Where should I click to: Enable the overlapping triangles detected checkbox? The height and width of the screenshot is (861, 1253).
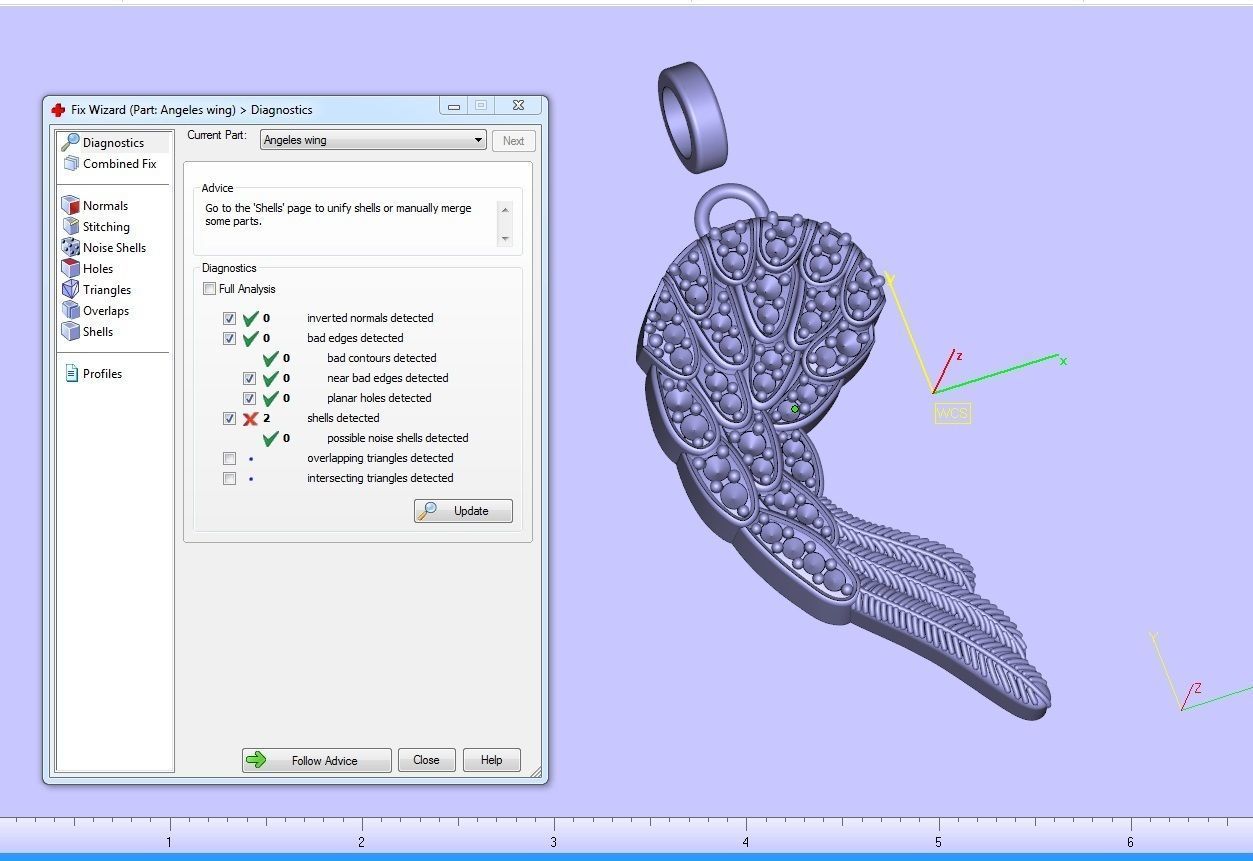229,458
